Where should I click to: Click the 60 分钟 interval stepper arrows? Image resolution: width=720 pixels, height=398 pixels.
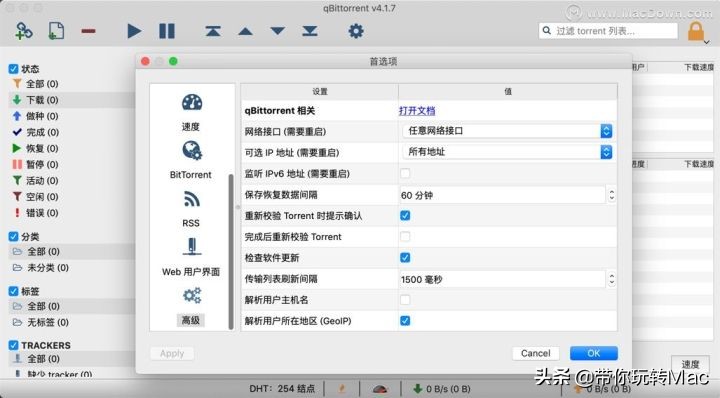[612, 195]
